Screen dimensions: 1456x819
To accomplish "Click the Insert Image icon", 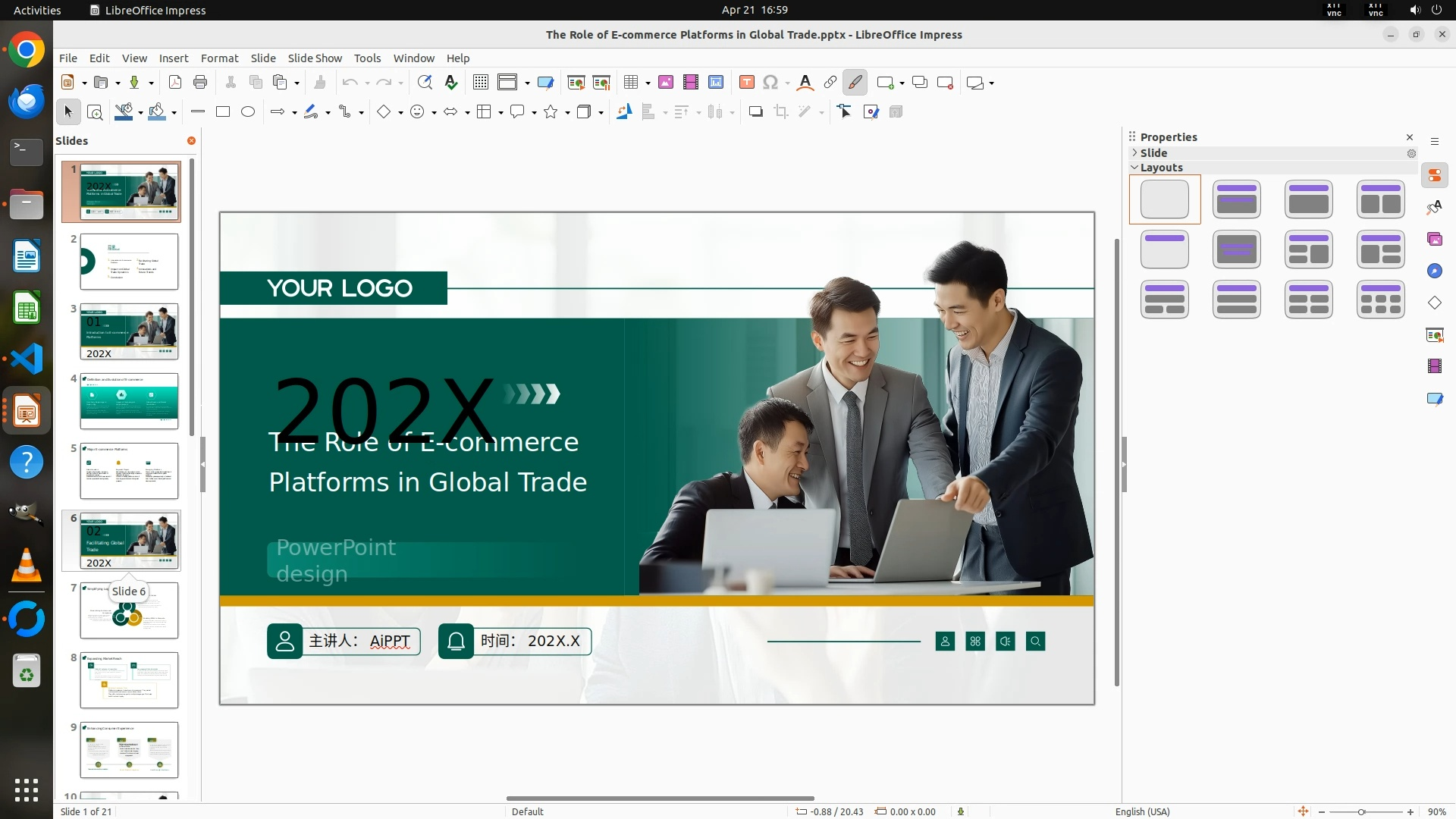I will pos(666,83).
